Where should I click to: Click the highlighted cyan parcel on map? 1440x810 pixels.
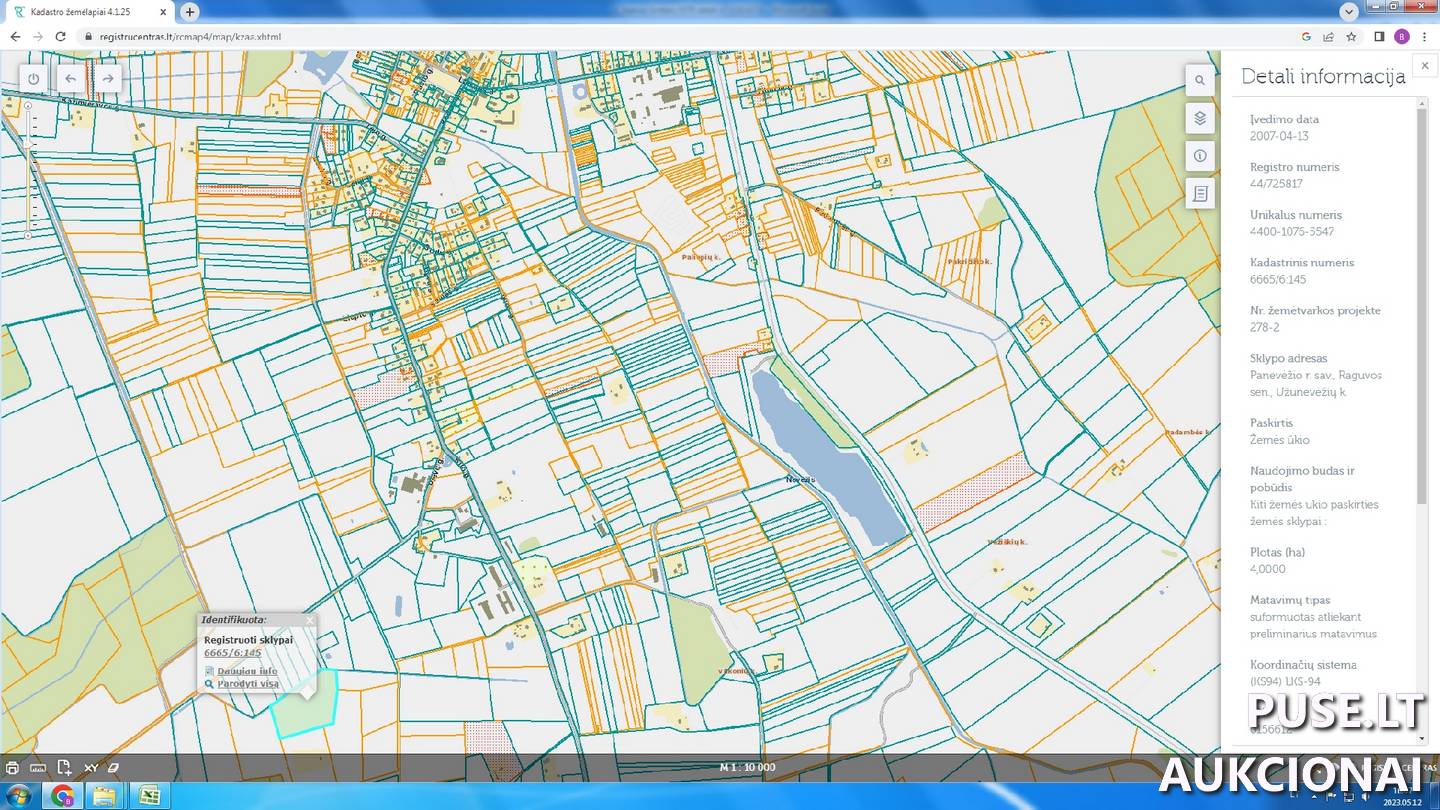pos(305,705)
